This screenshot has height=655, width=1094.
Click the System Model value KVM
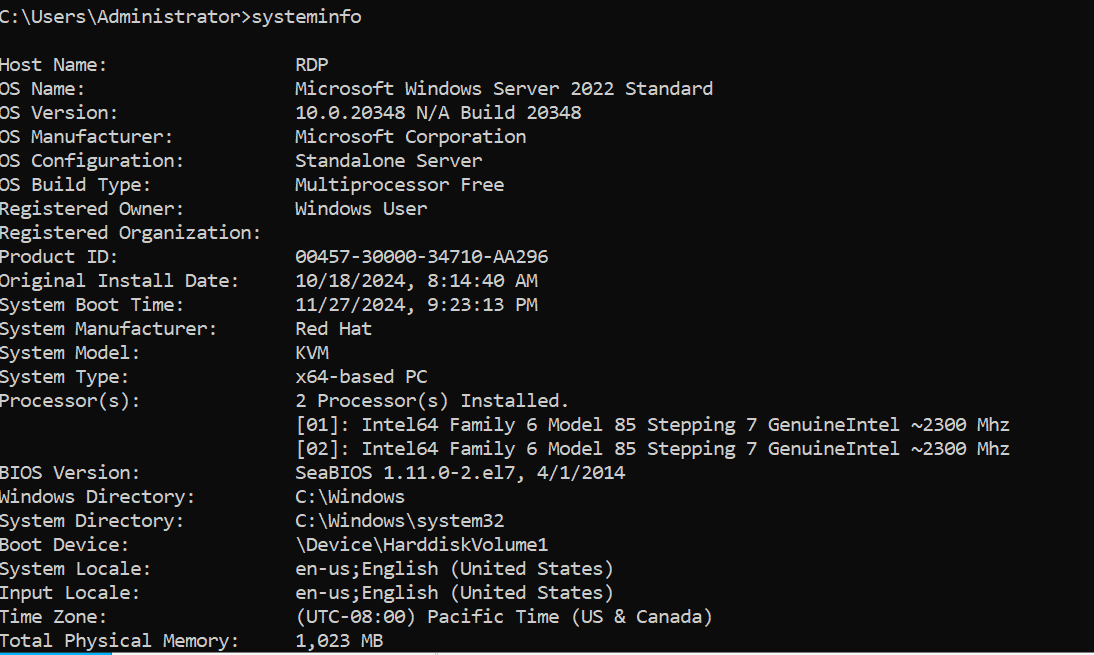pyautogui.click(x=312, y=352)
